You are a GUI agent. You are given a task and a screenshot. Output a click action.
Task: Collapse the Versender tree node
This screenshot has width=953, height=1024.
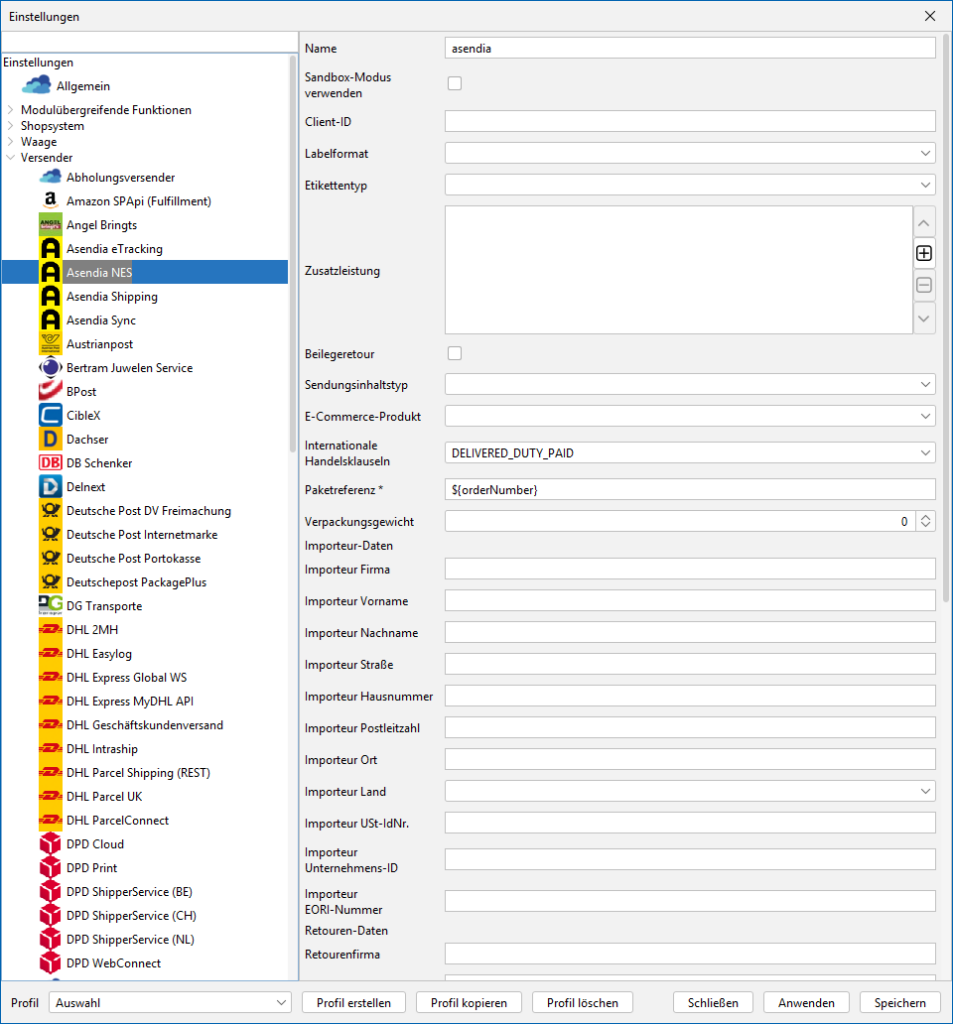pyautogui.click(x=11, y=158)
